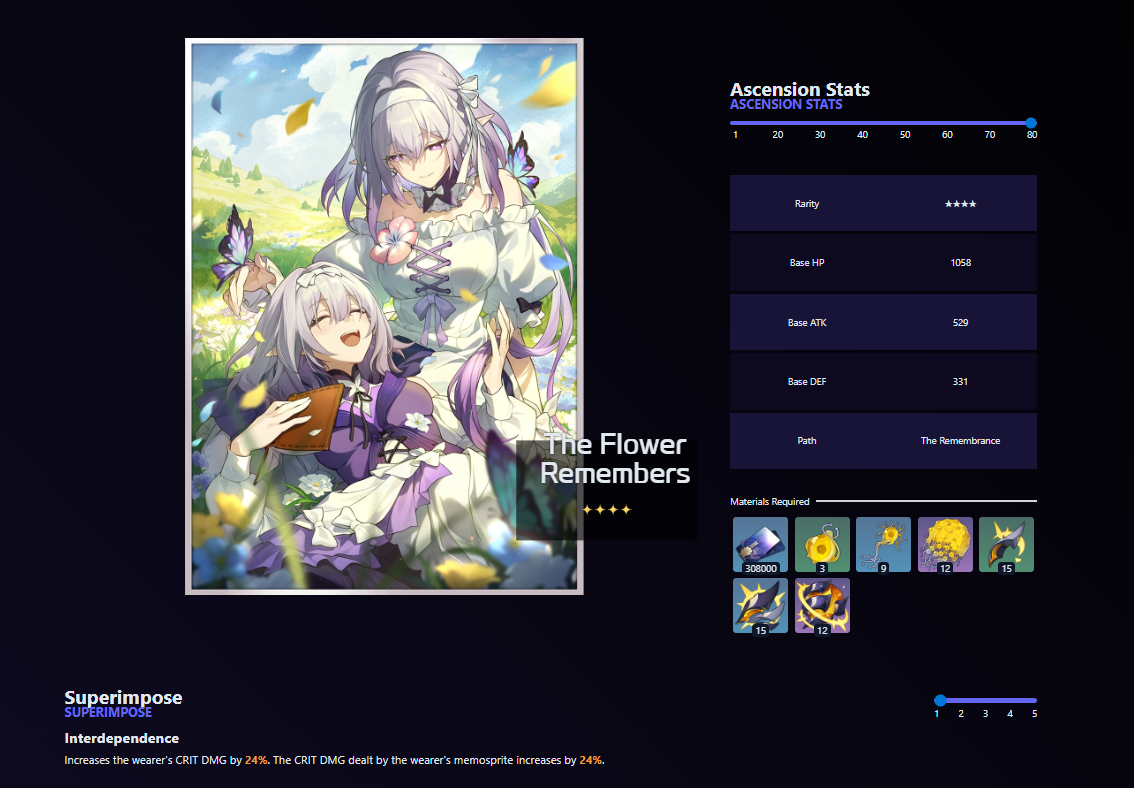The width and height of the screenshot is (1134, 788).
Task: Select the purple golden-flower material with count 12
Action: tap(945, 544)
